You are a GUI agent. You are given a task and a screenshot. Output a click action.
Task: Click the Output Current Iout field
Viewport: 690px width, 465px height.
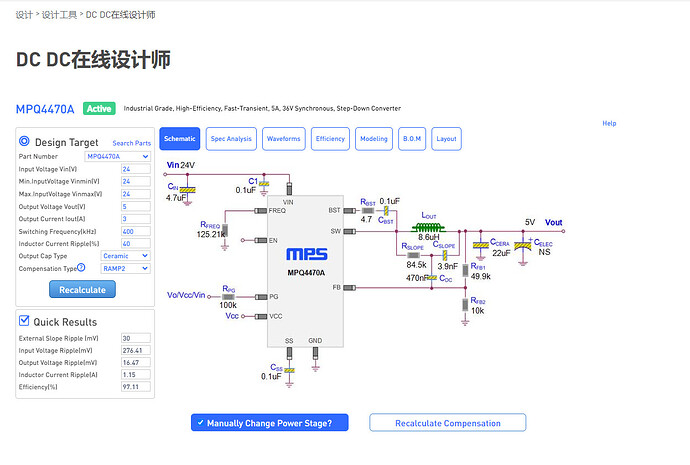point(136,219)
